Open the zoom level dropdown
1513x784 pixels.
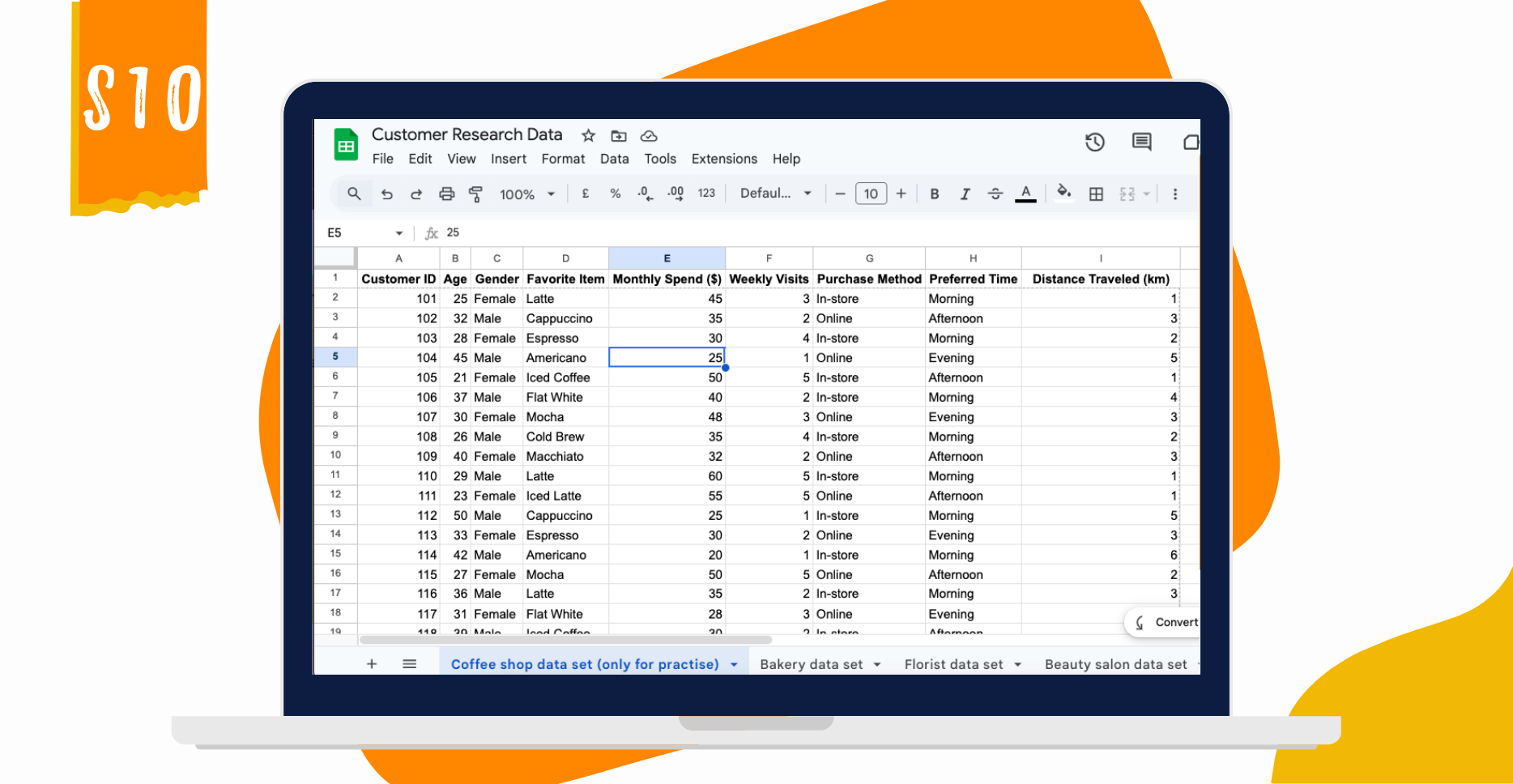[x=526, y=194]
